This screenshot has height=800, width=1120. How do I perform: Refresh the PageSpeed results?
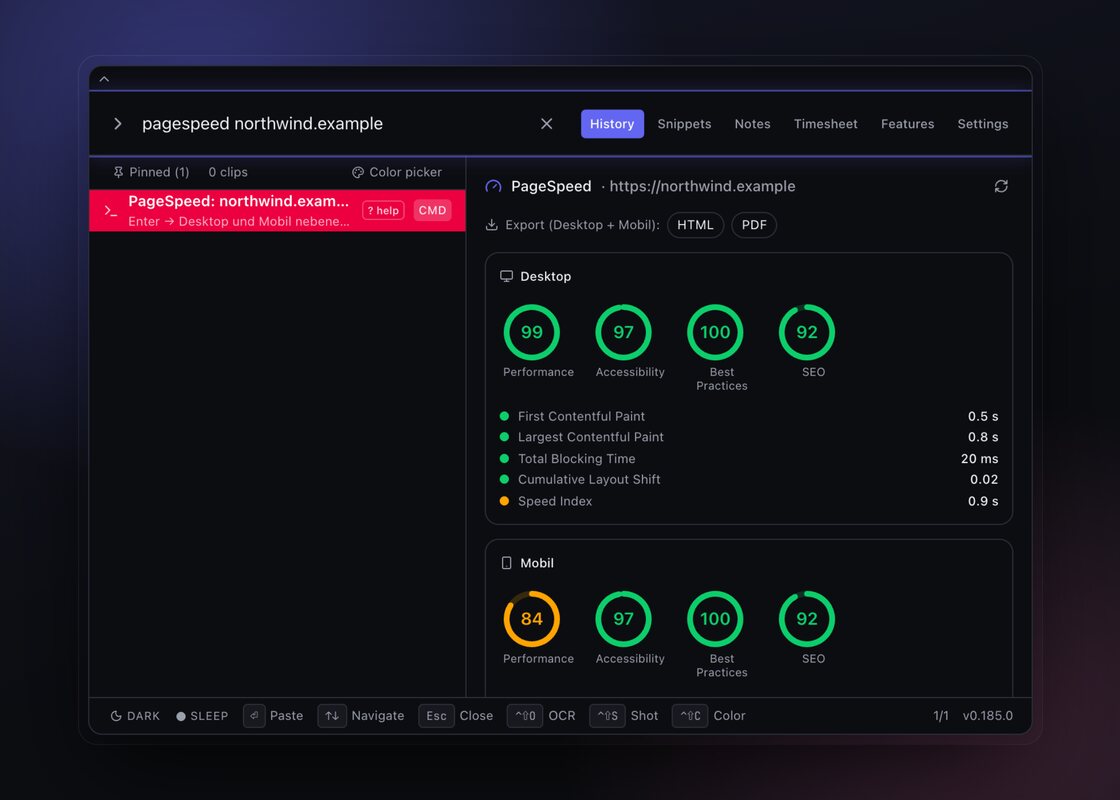coord(1001,186)
